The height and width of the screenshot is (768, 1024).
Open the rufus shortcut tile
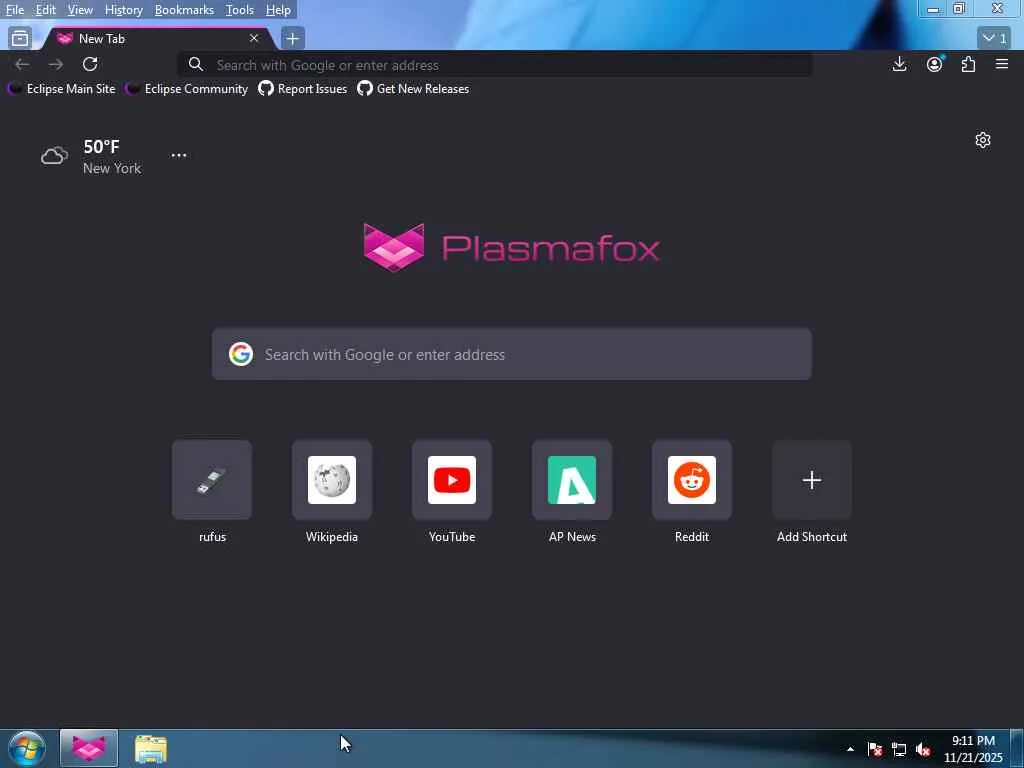[212, 480]
